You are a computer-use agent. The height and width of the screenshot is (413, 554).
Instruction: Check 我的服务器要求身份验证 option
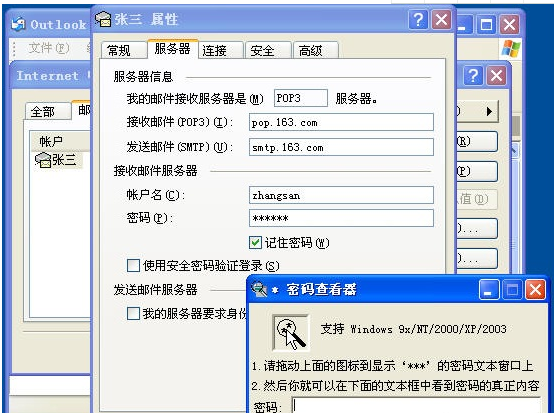point(133,313)
